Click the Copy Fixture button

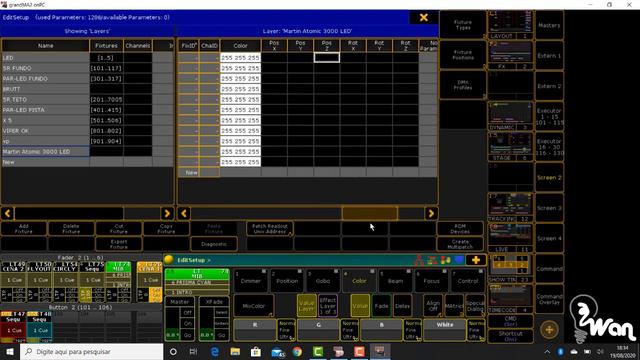(x=166, y=229)
